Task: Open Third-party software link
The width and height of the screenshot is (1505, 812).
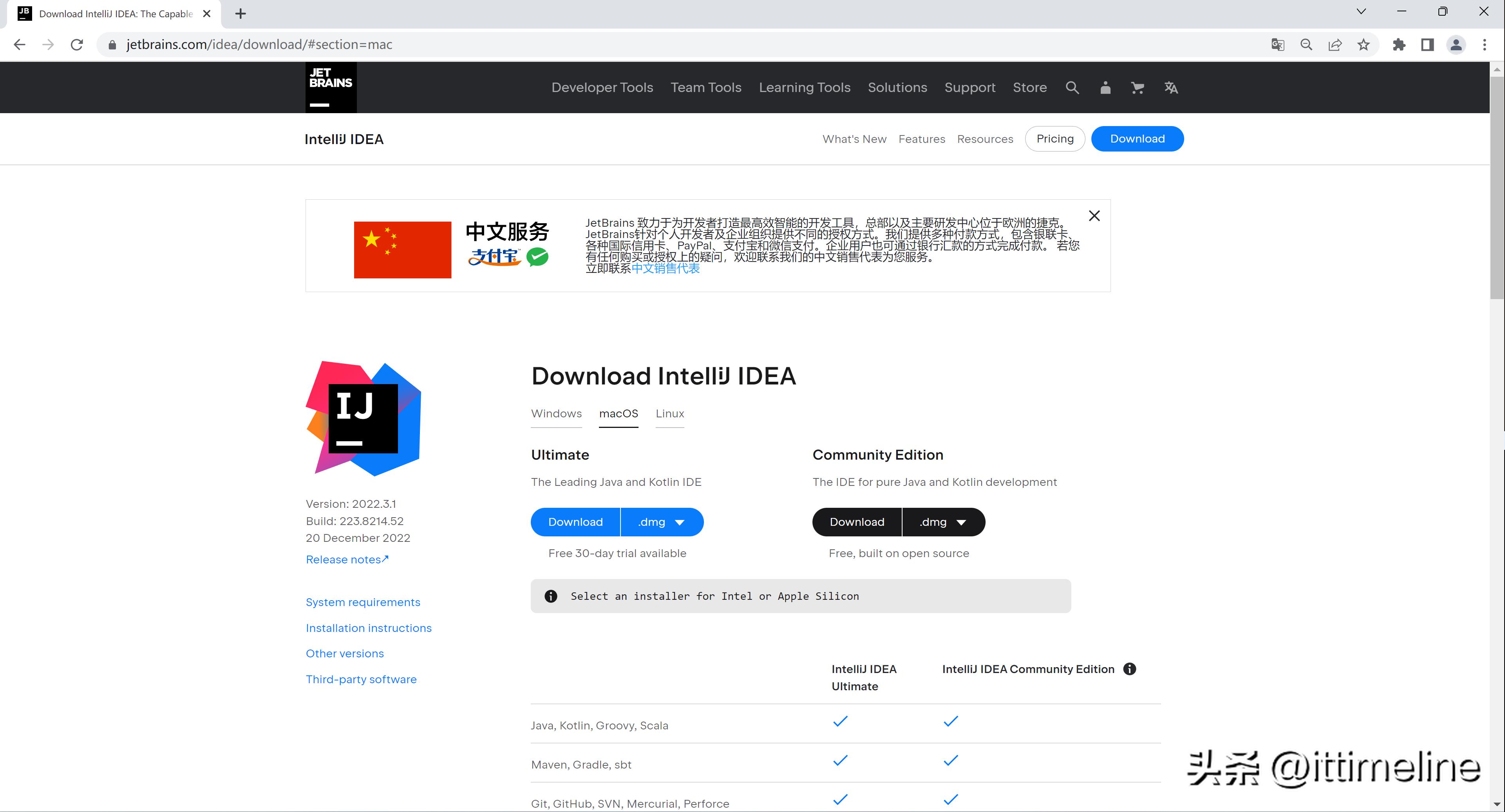Action: click(361, 680)
